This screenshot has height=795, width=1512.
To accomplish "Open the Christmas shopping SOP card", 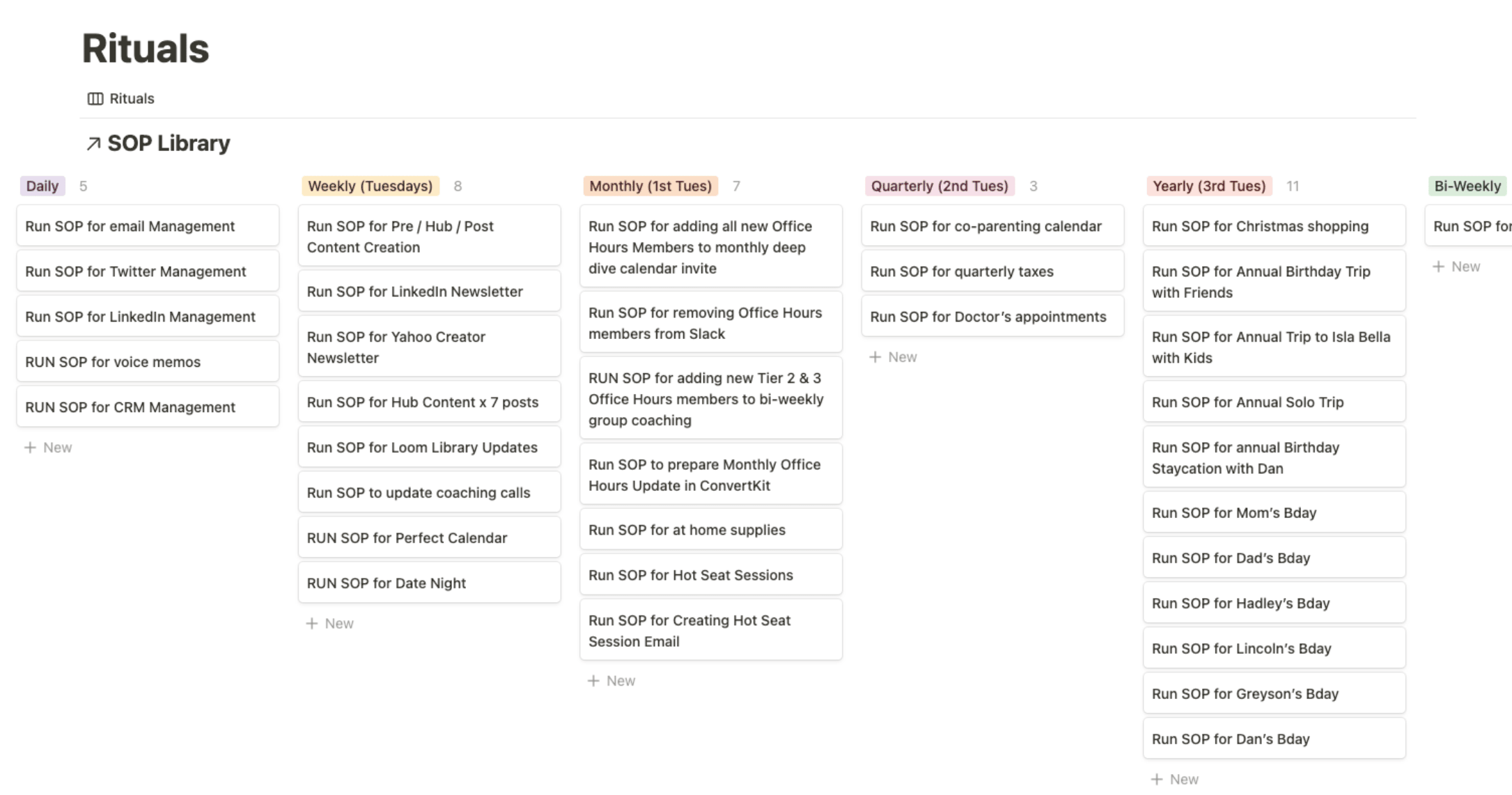I will 1274,226.
